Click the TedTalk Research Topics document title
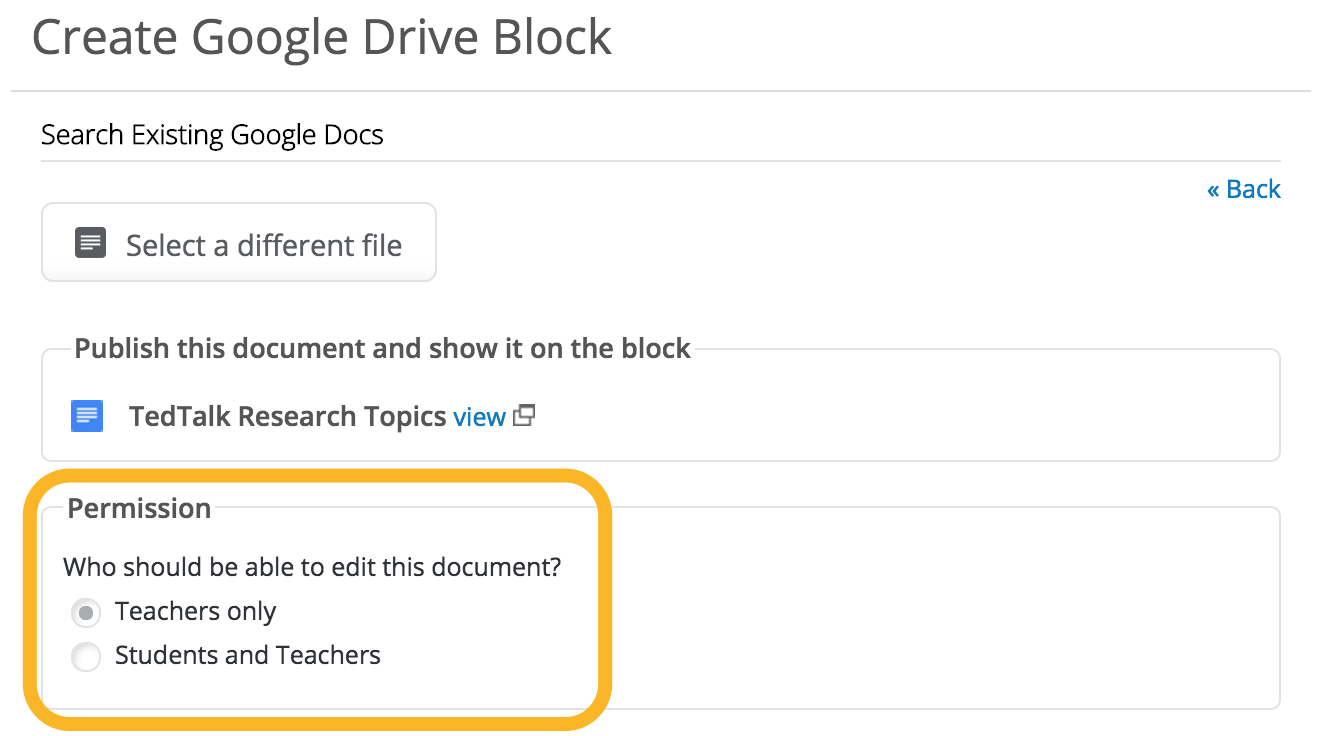 (x=287, y=416)
